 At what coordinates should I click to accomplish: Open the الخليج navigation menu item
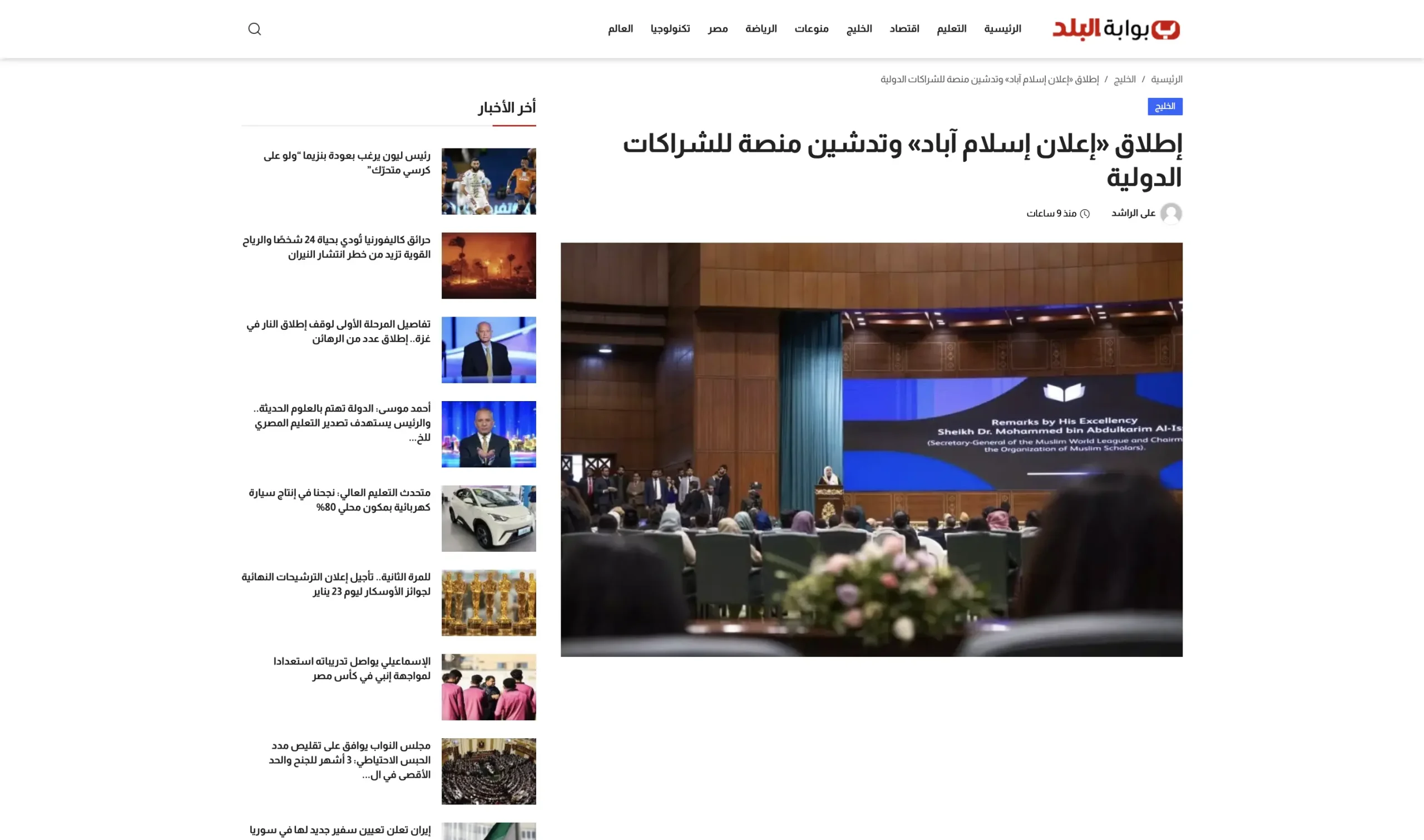pyautogui.click(x=859, y=29)
